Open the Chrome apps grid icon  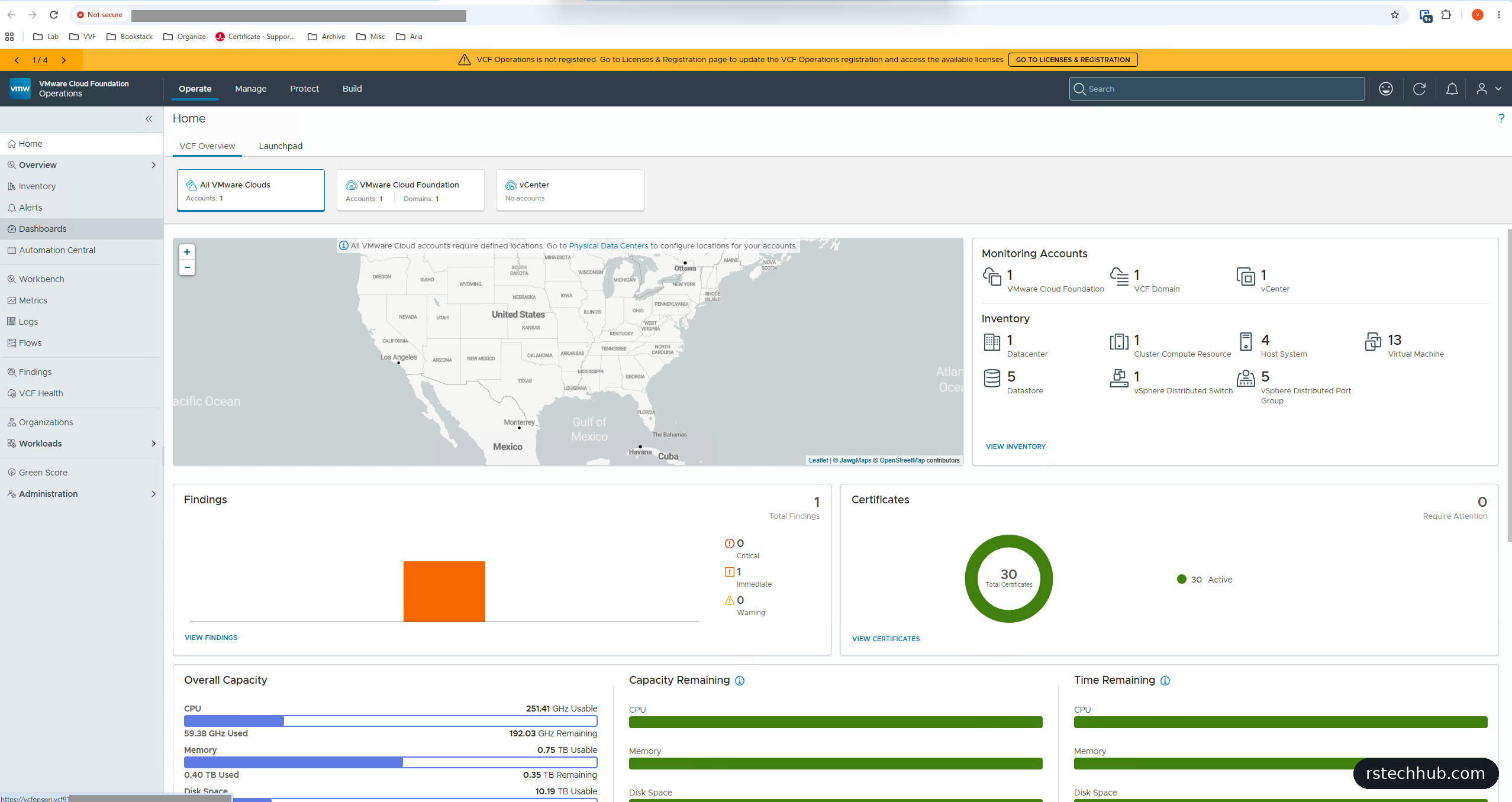click(x=9, y=37)
